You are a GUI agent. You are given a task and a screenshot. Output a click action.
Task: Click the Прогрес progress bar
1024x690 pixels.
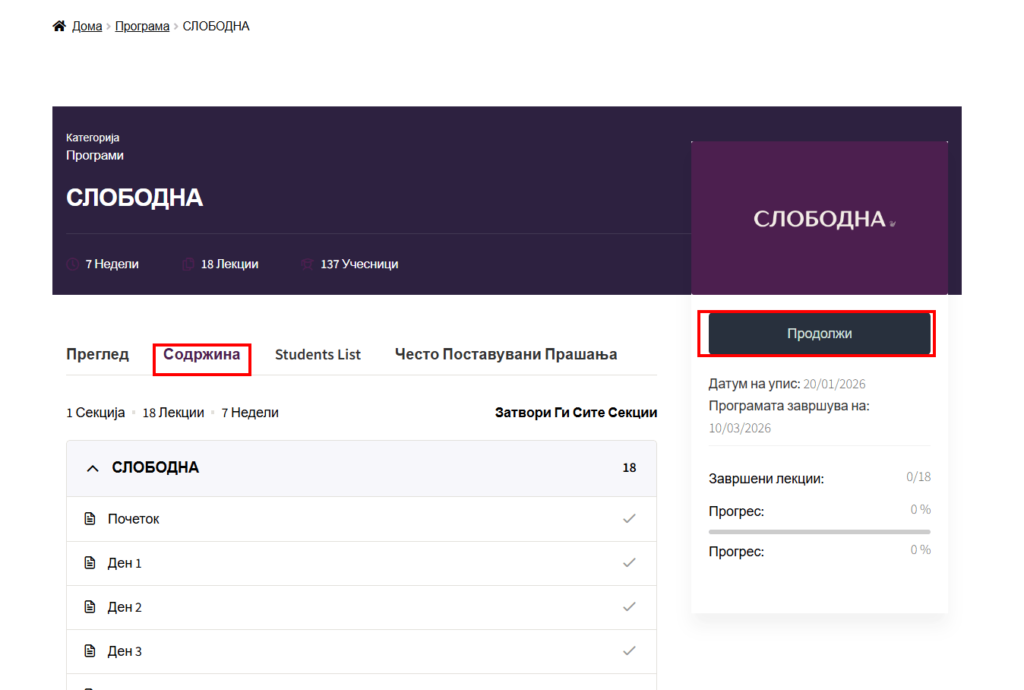coord(819,532)
